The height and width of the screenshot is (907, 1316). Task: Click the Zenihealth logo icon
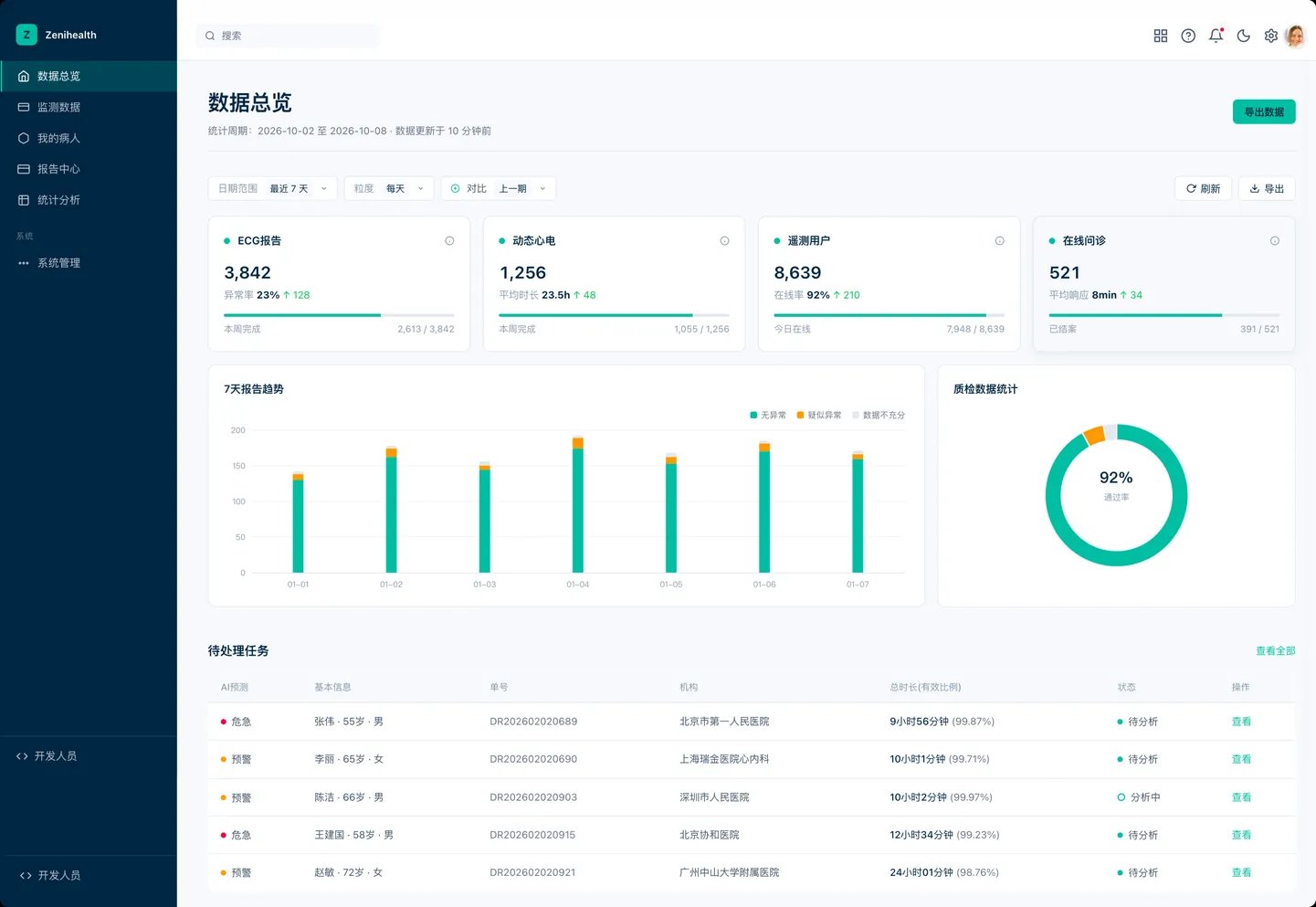point(26,35)
